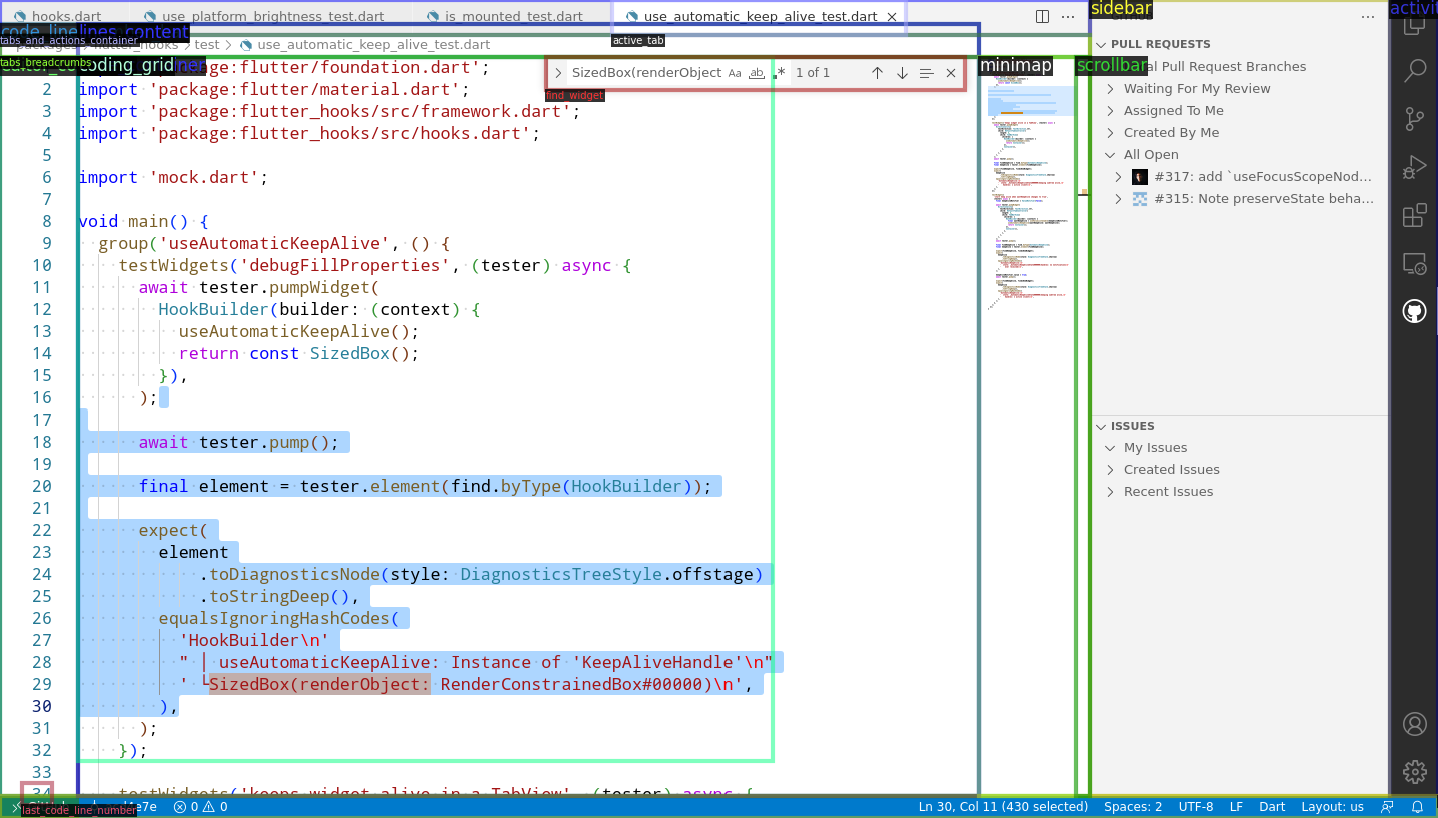The image size is (1438, 818).
Task: Open the Run and Debug view
Action: [1414, 167]
